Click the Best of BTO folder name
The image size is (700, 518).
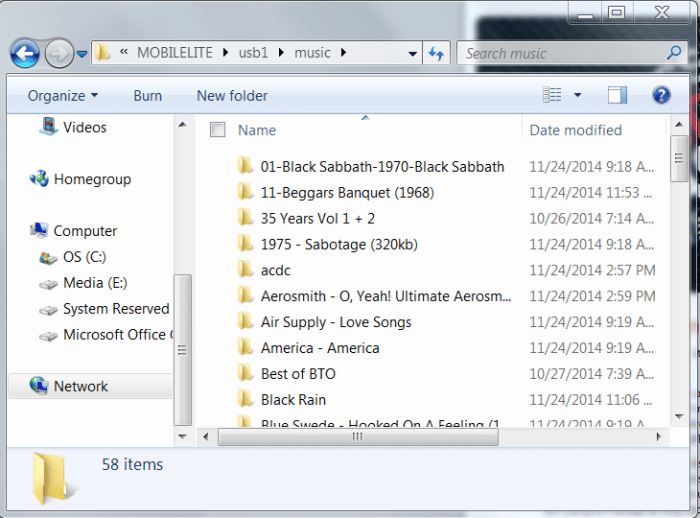(298, 374)
